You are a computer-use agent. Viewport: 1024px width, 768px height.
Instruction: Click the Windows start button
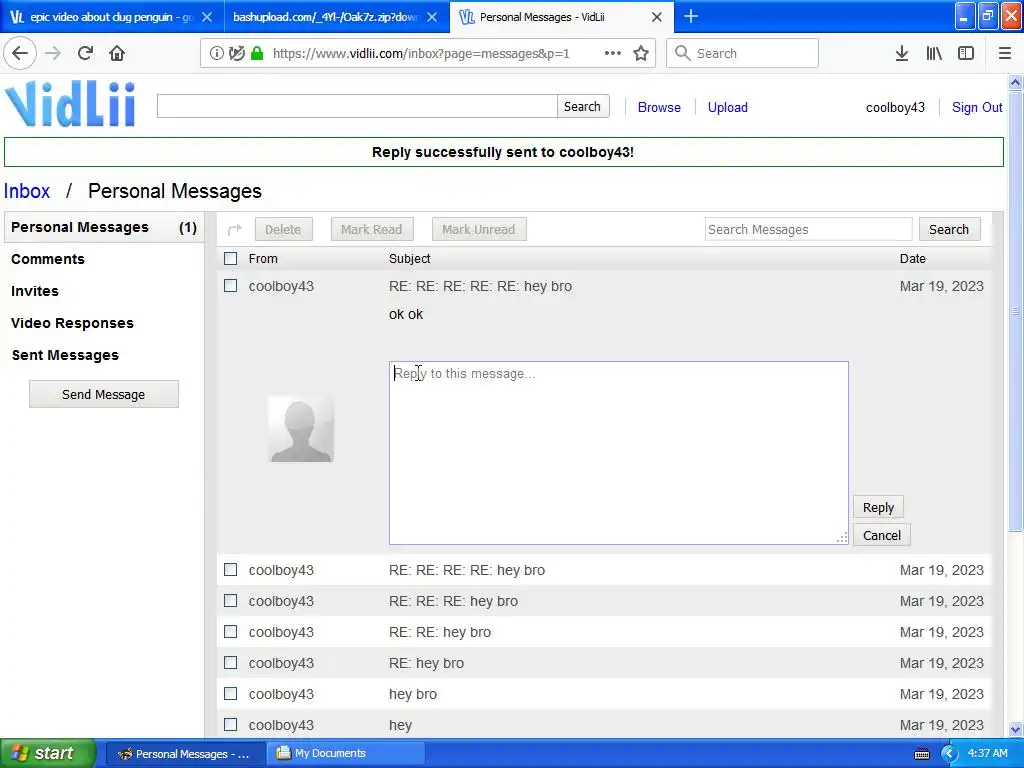[48, 753]
